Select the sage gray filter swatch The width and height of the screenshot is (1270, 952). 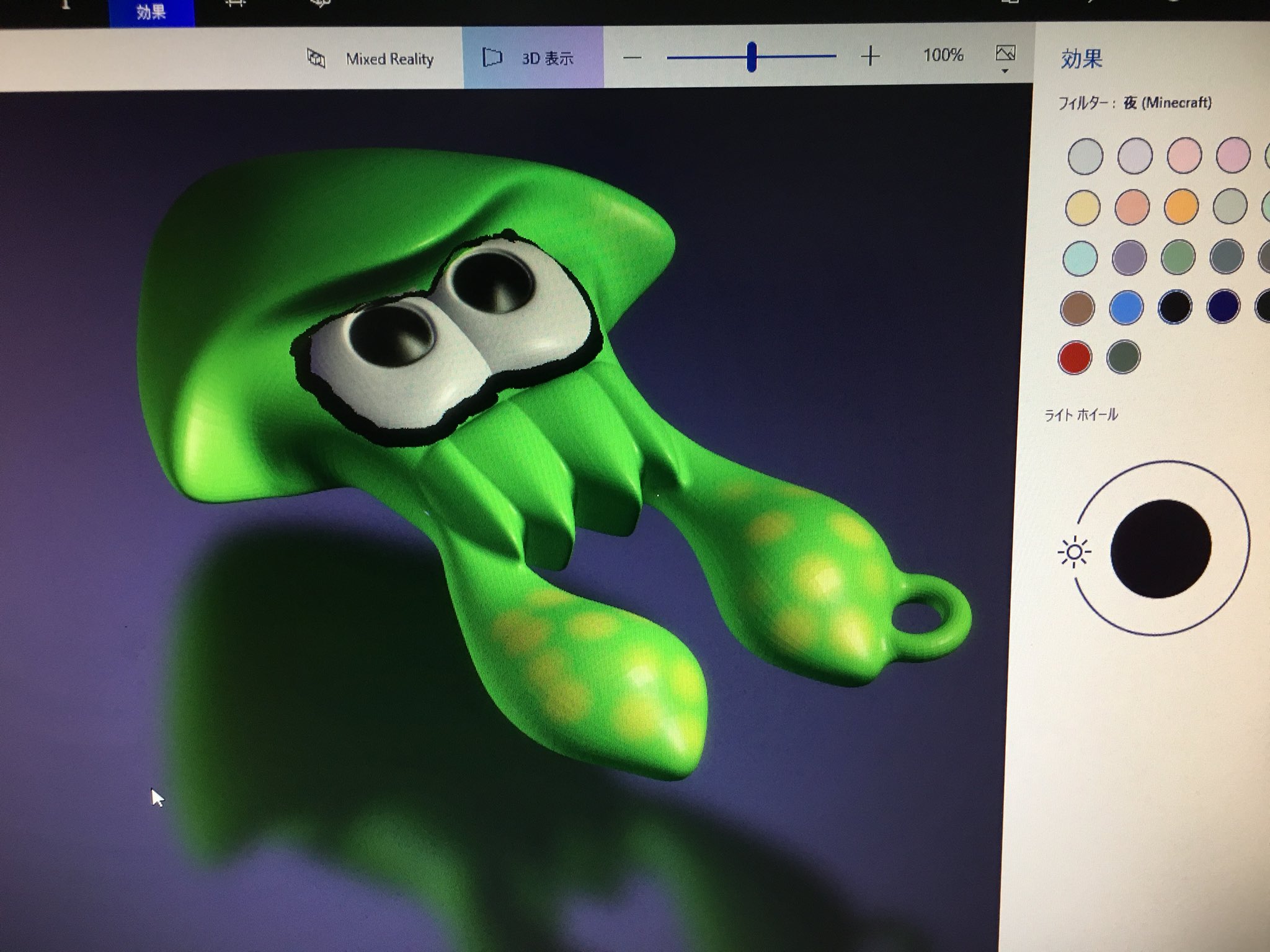[1230, 206]
